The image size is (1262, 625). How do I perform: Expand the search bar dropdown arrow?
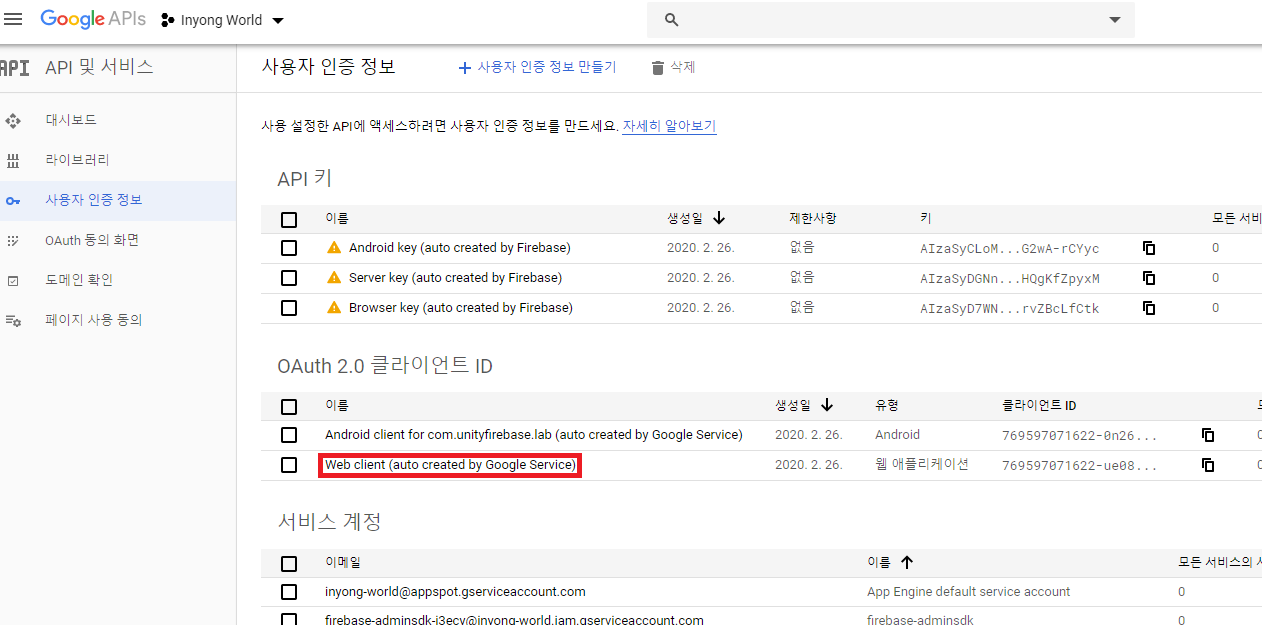click(x=1115, y=20)
